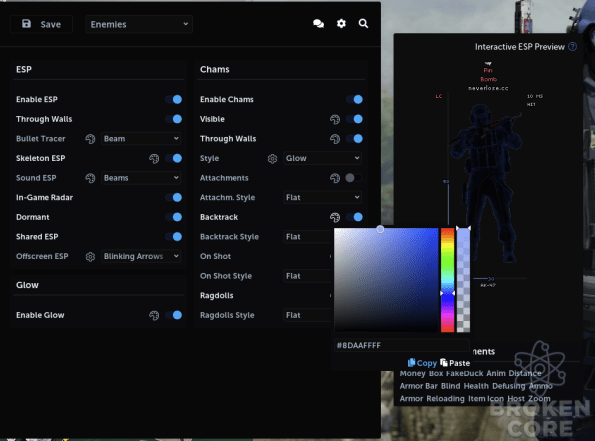
Task: Open Skeleton ESP color palette icon
Action: click(154, 159)
